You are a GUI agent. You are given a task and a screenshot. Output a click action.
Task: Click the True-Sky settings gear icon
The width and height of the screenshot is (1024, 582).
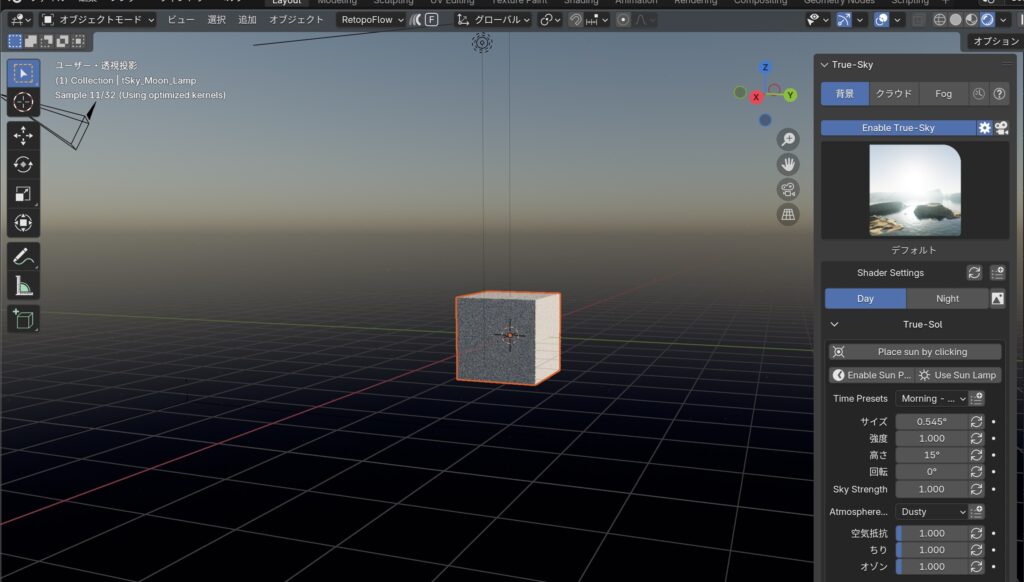coord(984,128)
